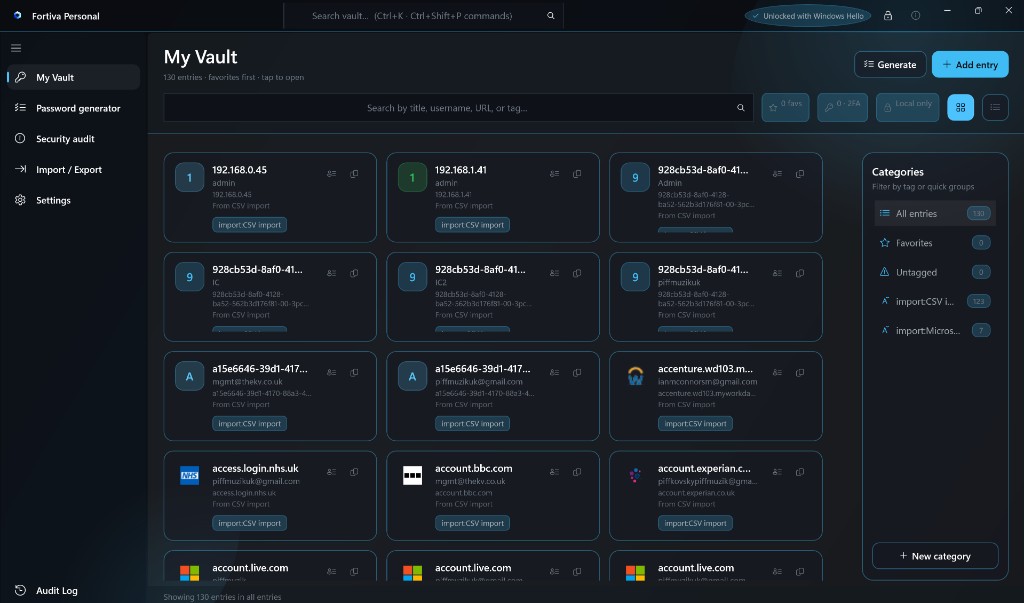Toggle the hamburger menu to collapse sidebar
Screen dimensions: 1024x603
tap(16, 48)
